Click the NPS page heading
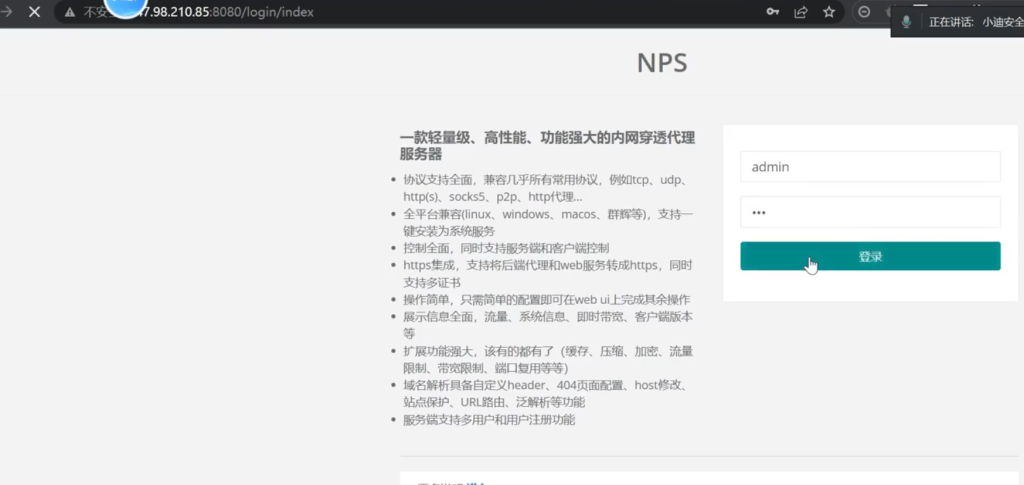Screen dimensions: 1024x485 [x=662, y=63]
